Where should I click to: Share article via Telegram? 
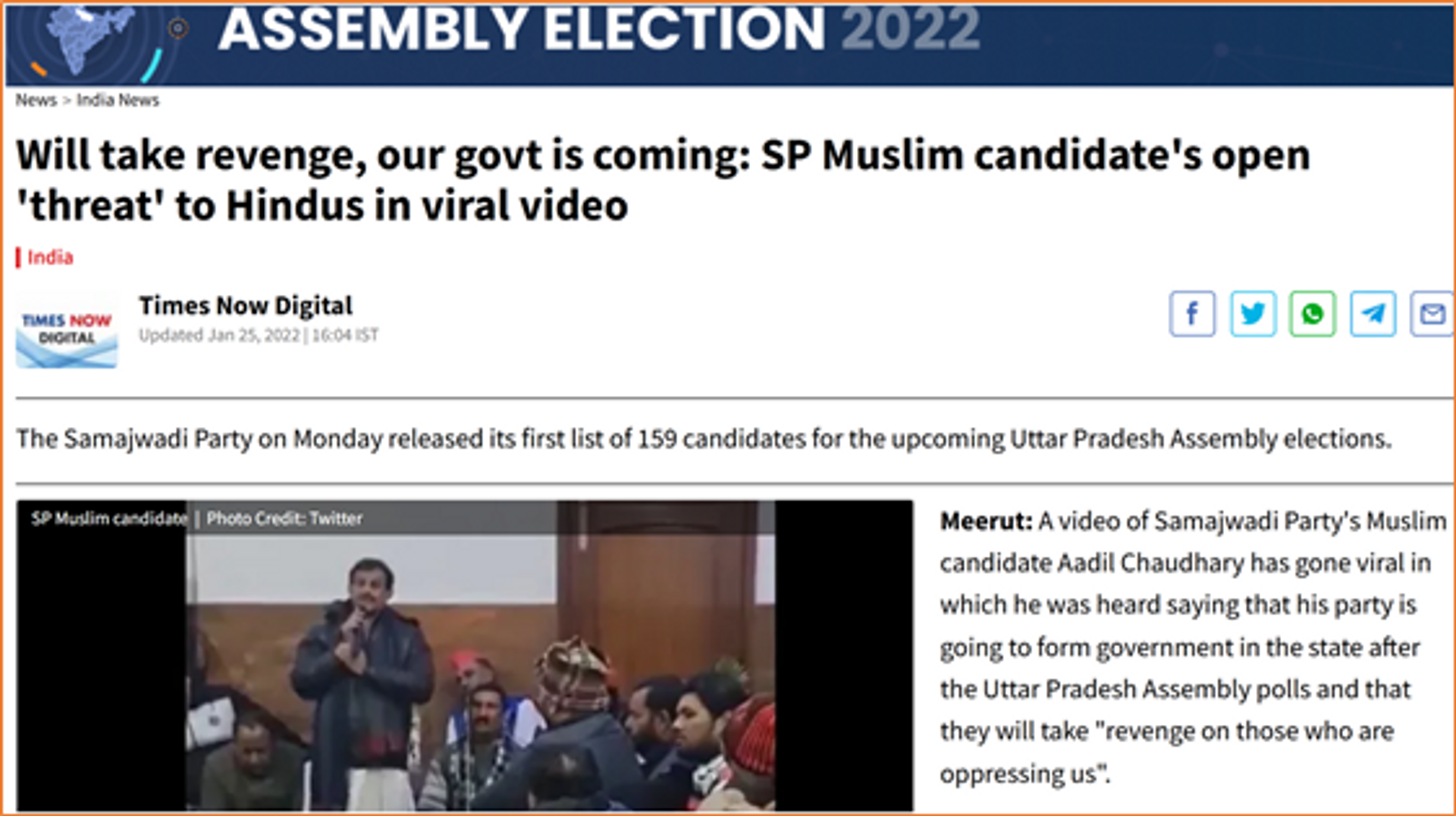[x=1373, y=313]
